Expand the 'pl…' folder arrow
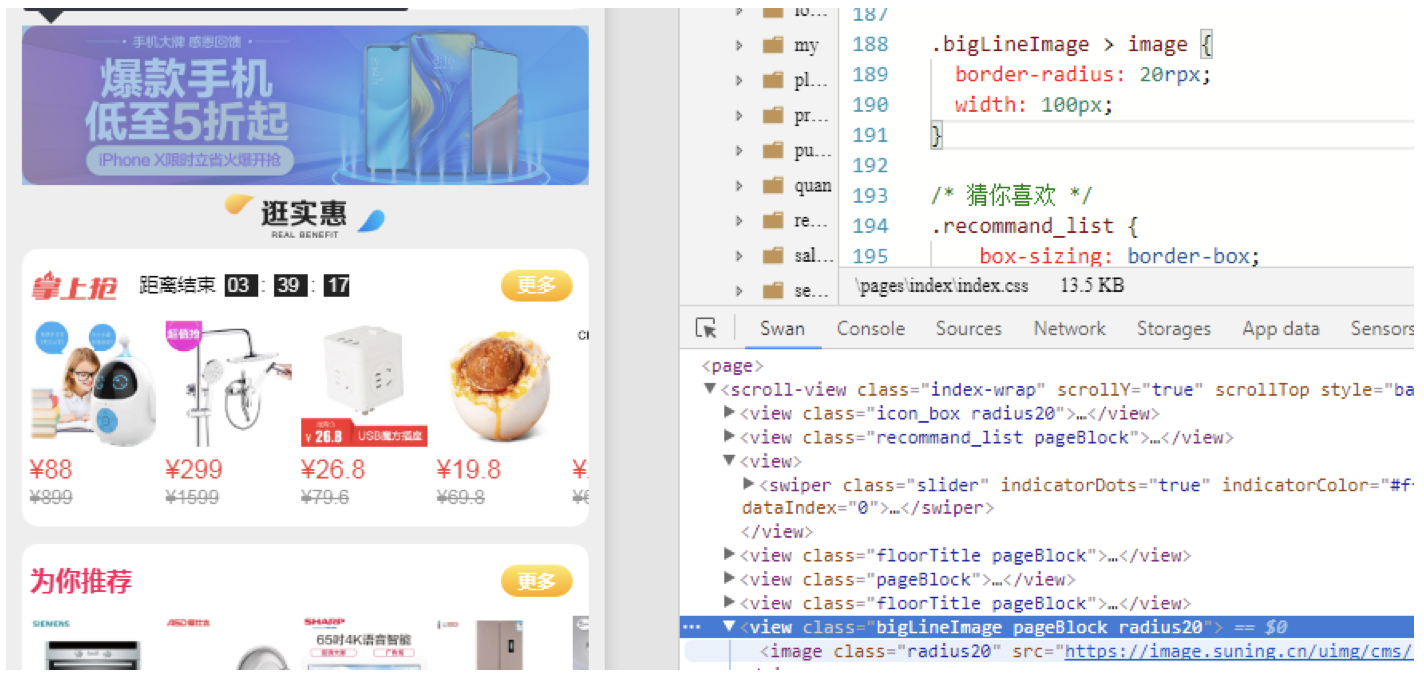Screen dimensions: 1424x684 click(x=739, y=80)
